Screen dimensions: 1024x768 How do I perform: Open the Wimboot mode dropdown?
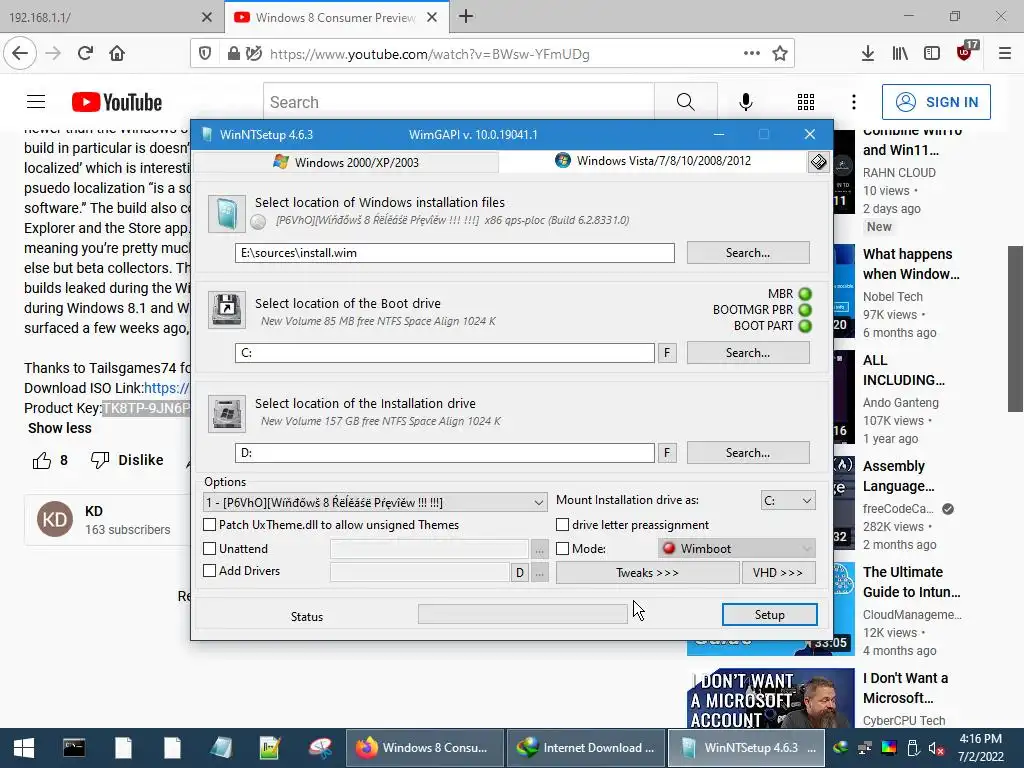pos(737,549)
